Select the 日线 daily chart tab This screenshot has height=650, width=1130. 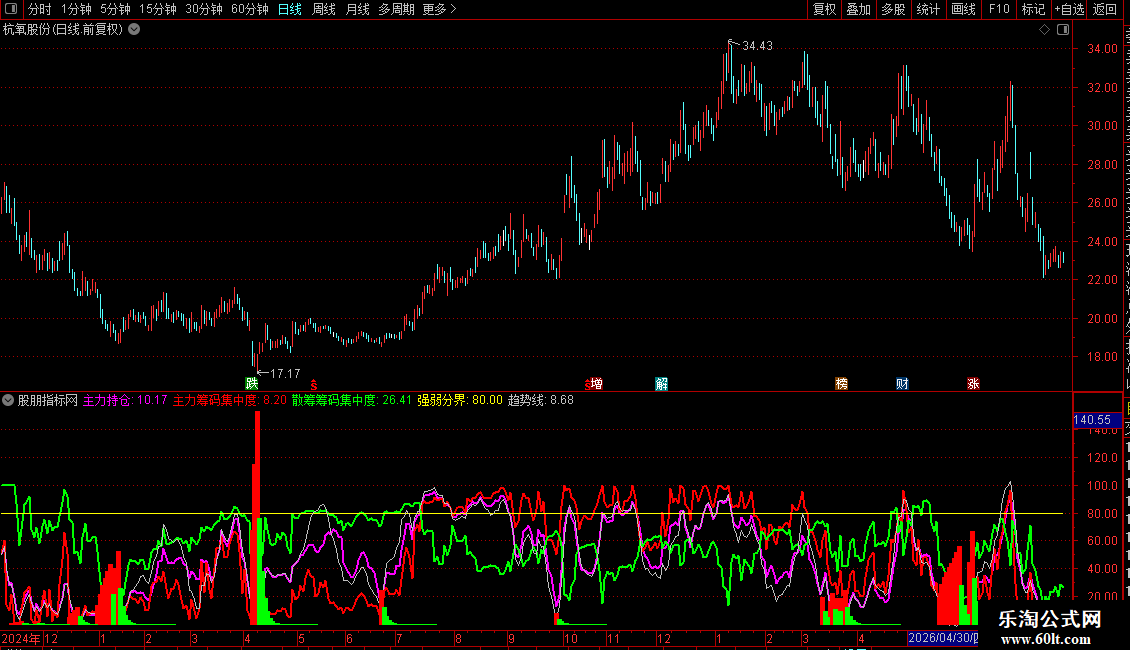(290, 9)
